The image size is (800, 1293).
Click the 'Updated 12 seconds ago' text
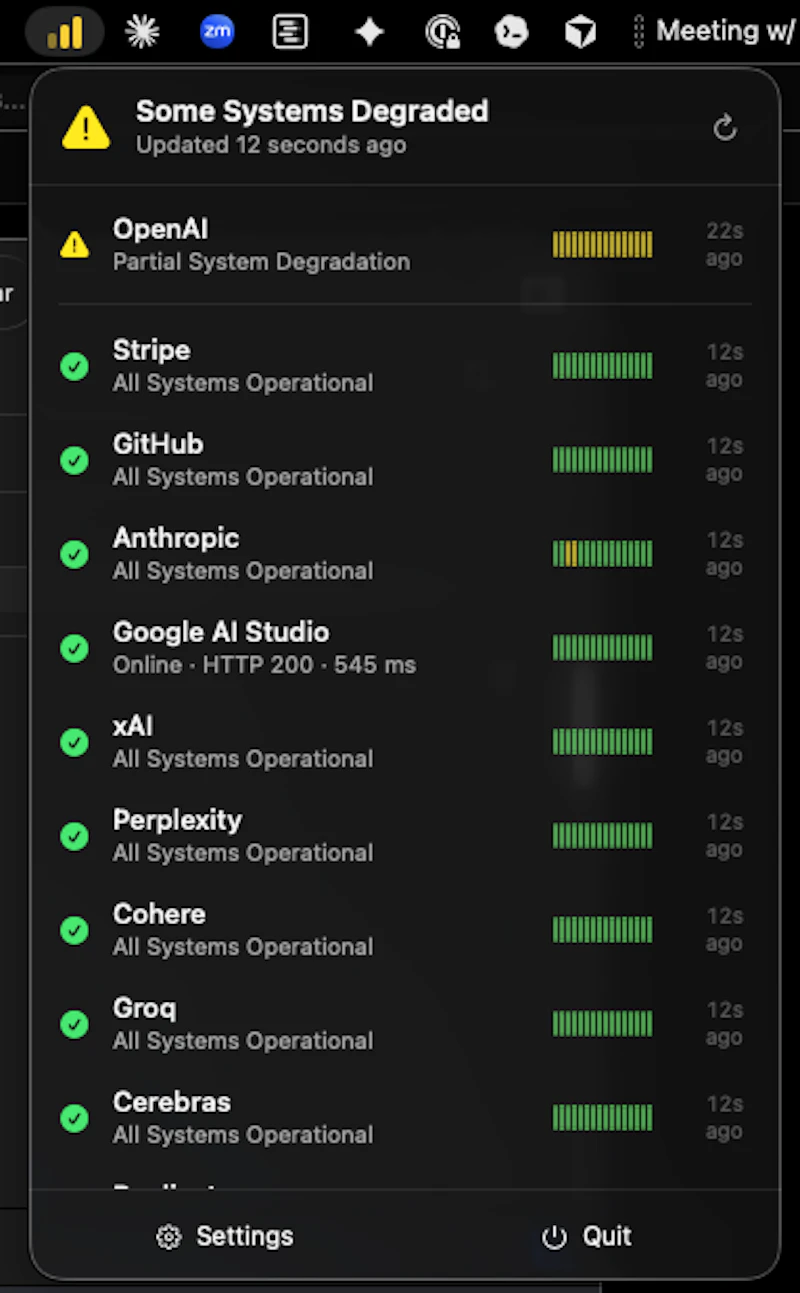271,145
